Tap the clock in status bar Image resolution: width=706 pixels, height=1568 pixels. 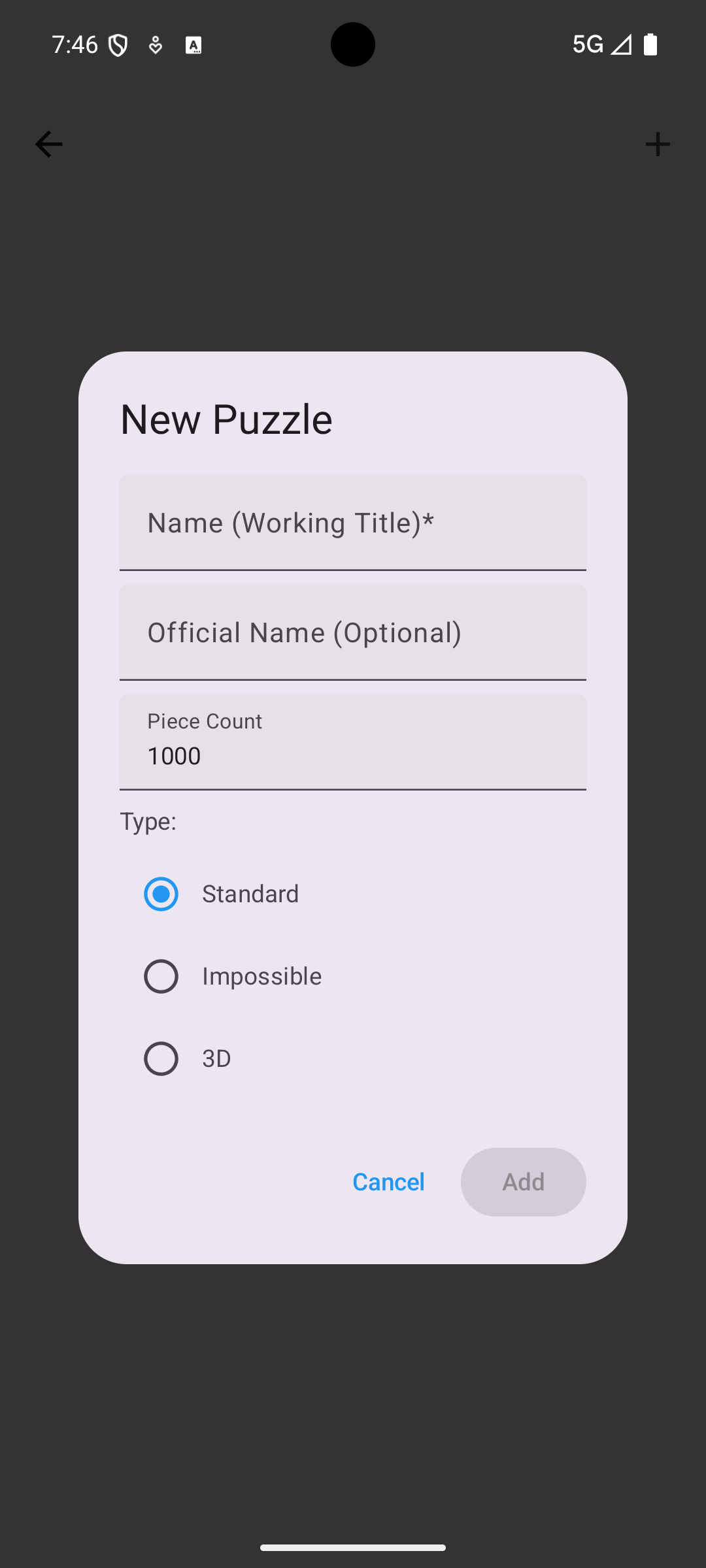click(75, 44)
